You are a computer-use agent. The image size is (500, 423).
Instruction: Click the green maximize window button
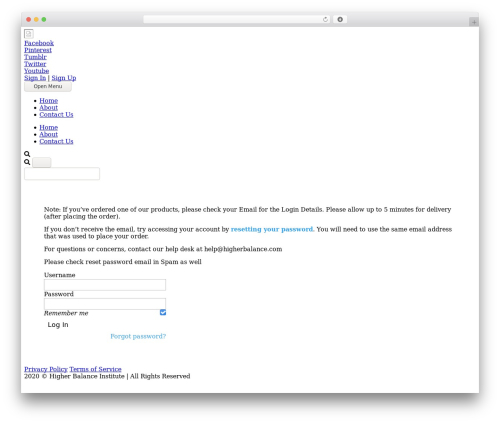click(x=44, y=20)
